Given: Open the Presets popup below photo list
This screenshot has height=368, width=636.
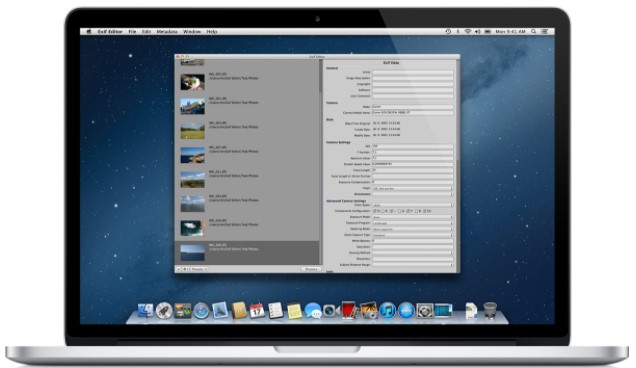Looking at the screenshot, I should pyautogui.click(x=199, y=269).
